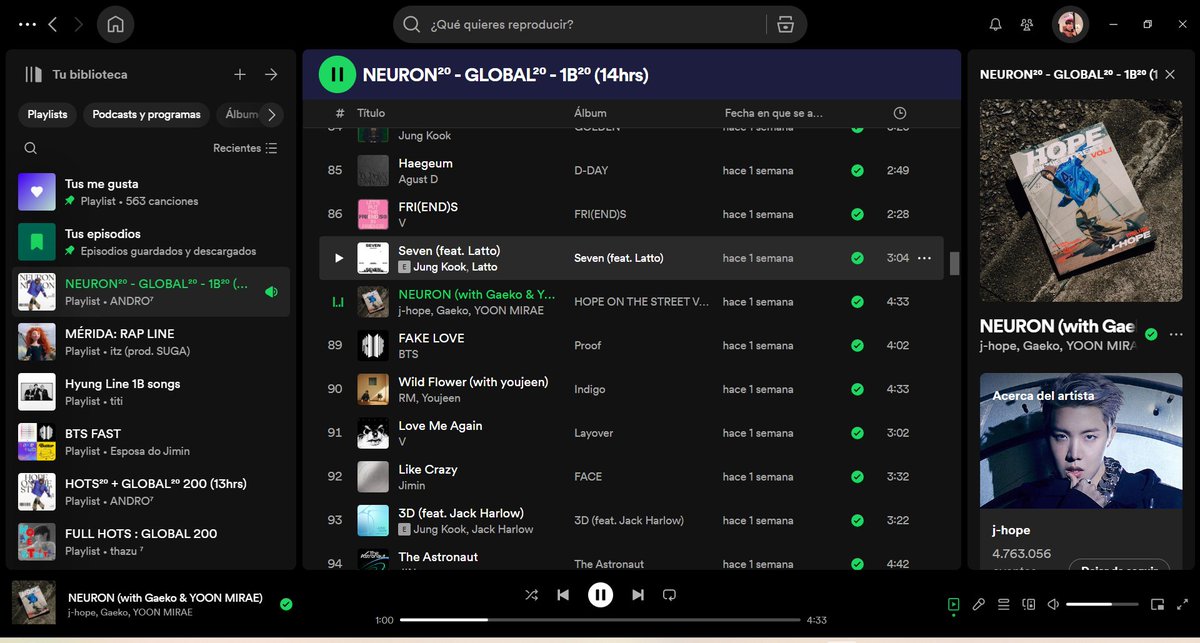This screenshot has height=643, width=1200.
Task: Open the Recientes sort menu
Action: [246, 148]
